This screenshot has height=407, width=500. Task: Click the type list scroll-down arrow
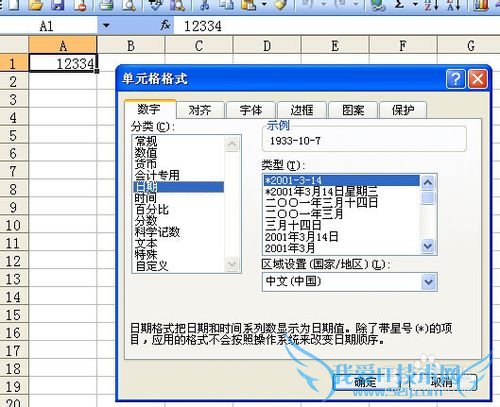tap(428, 247)
